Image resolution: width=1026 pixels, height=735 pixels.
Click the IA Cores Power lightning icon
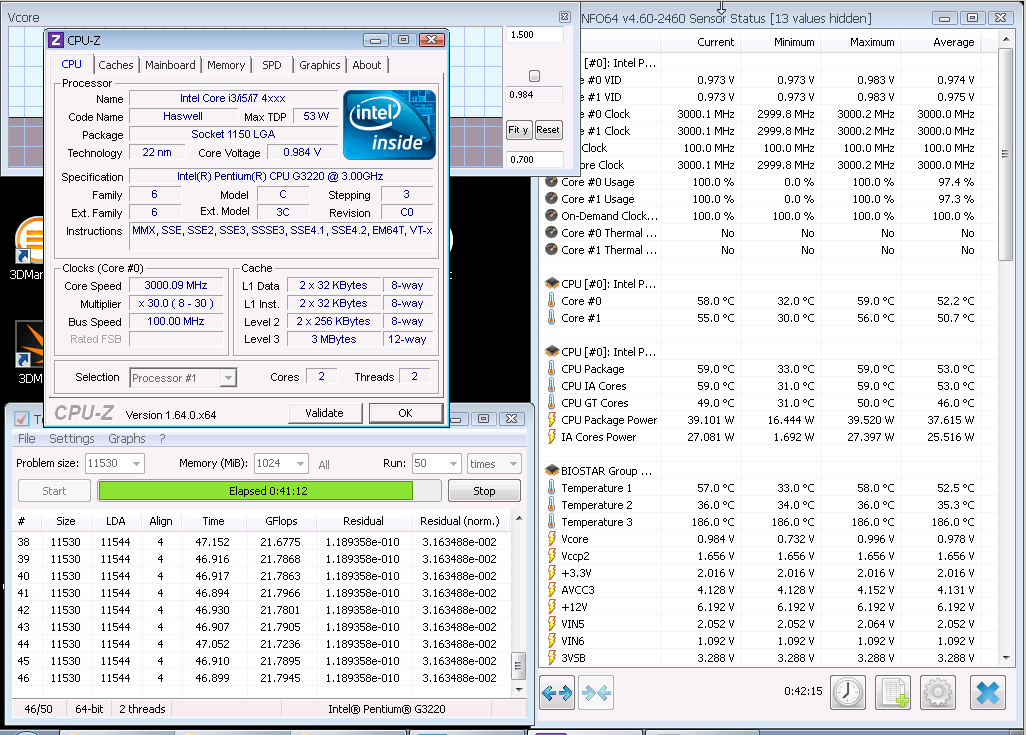552,437
